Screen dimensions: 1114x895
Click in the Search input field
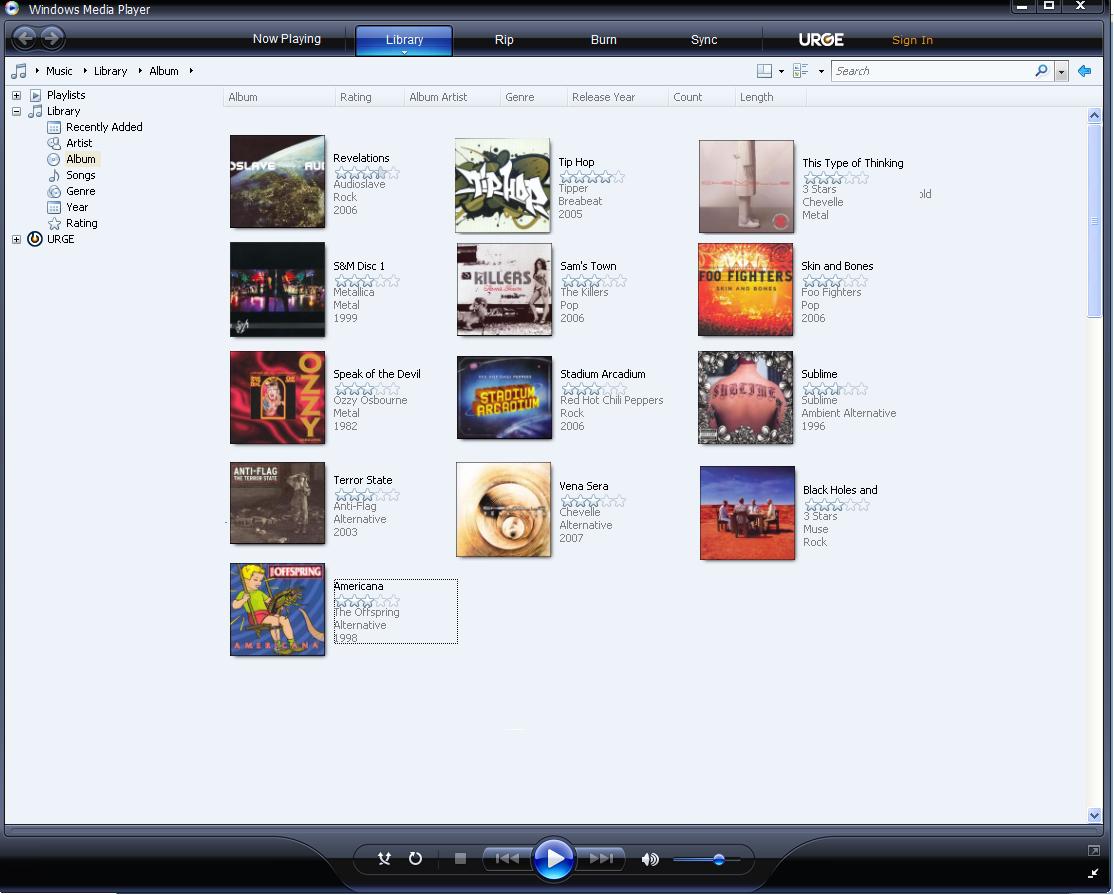point(933,71)
